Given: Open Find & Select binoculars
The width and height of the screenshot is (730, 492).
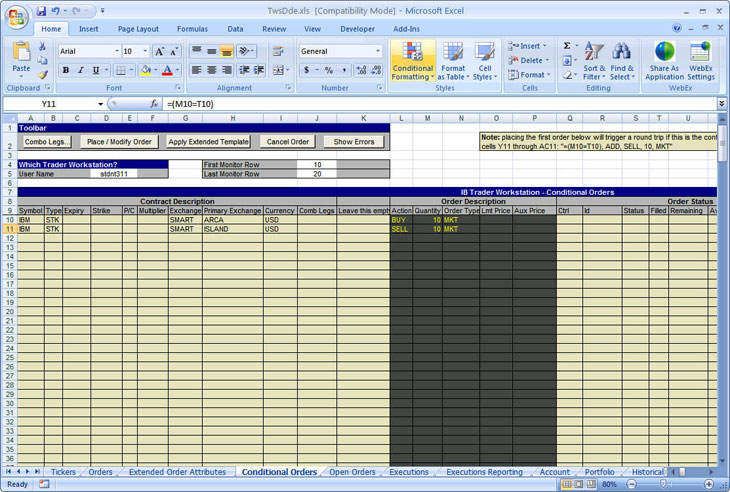Looking at the screenshot, I should coord(622,61).
